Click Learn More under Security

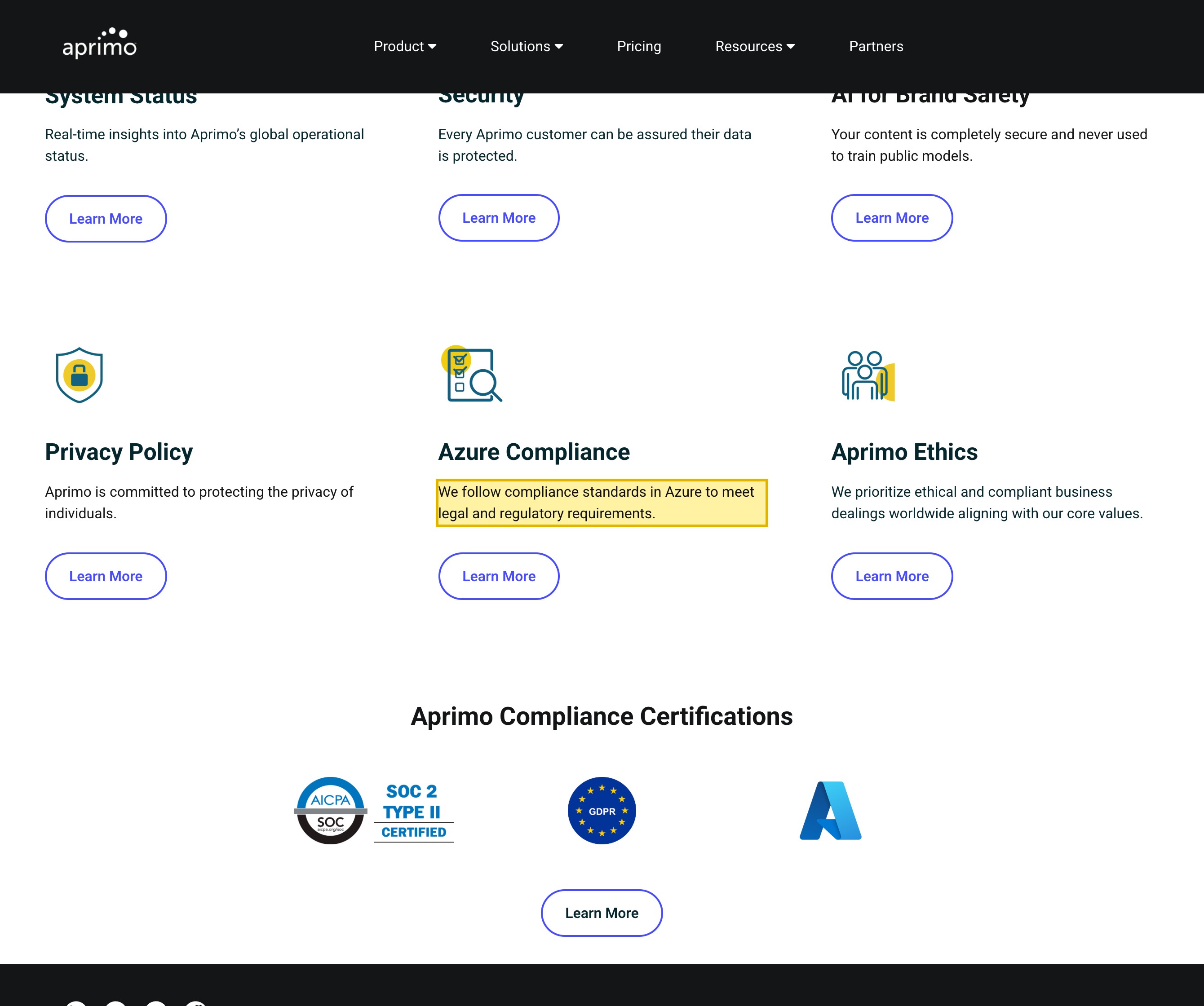click(x=499, y=218)
